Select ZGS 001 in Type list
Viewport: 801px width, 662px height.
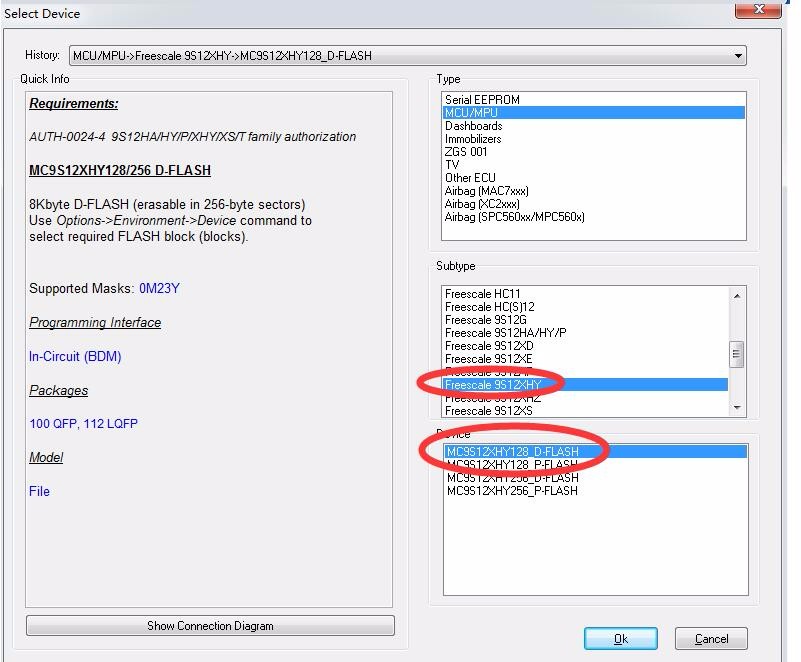pos(593,152)
